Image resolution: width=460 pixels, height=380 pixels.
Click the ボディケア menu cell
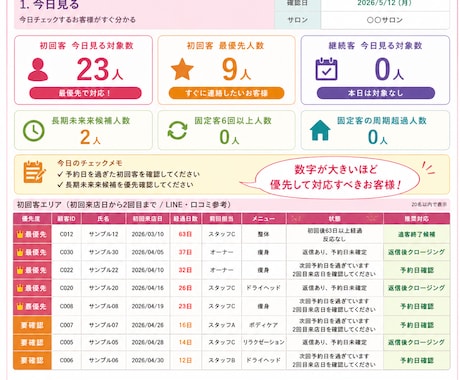(x=263, y=325)
